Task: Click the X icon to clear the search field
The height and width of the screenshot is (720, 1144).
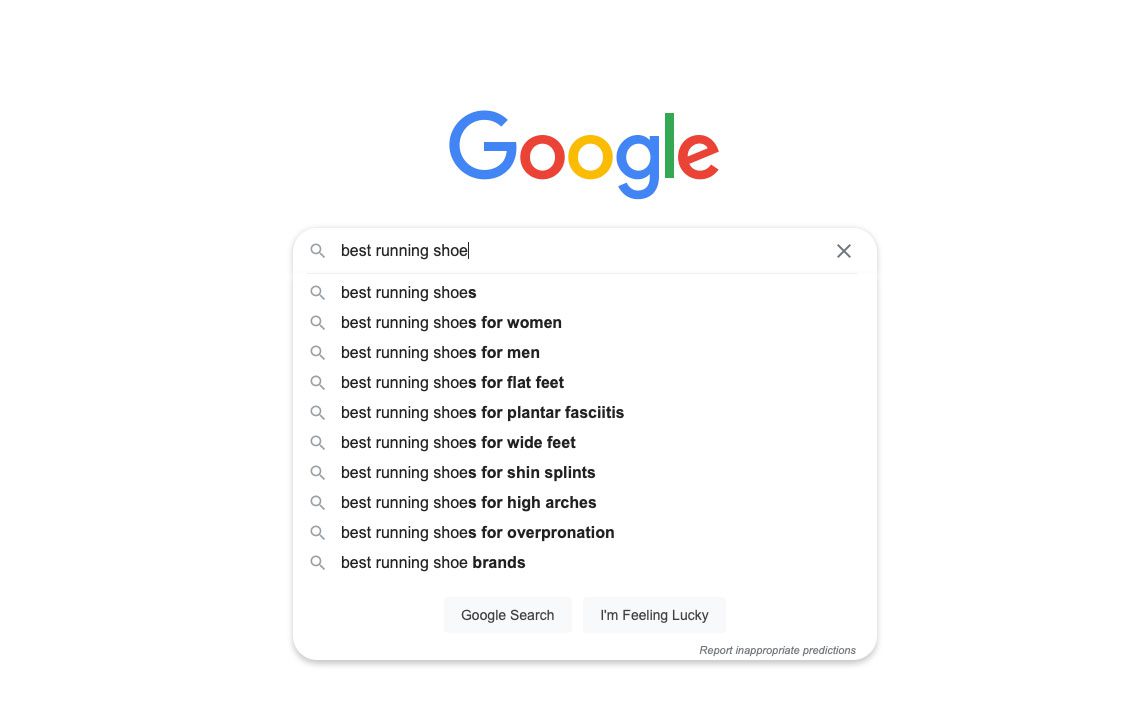Action: click(843, 251)
